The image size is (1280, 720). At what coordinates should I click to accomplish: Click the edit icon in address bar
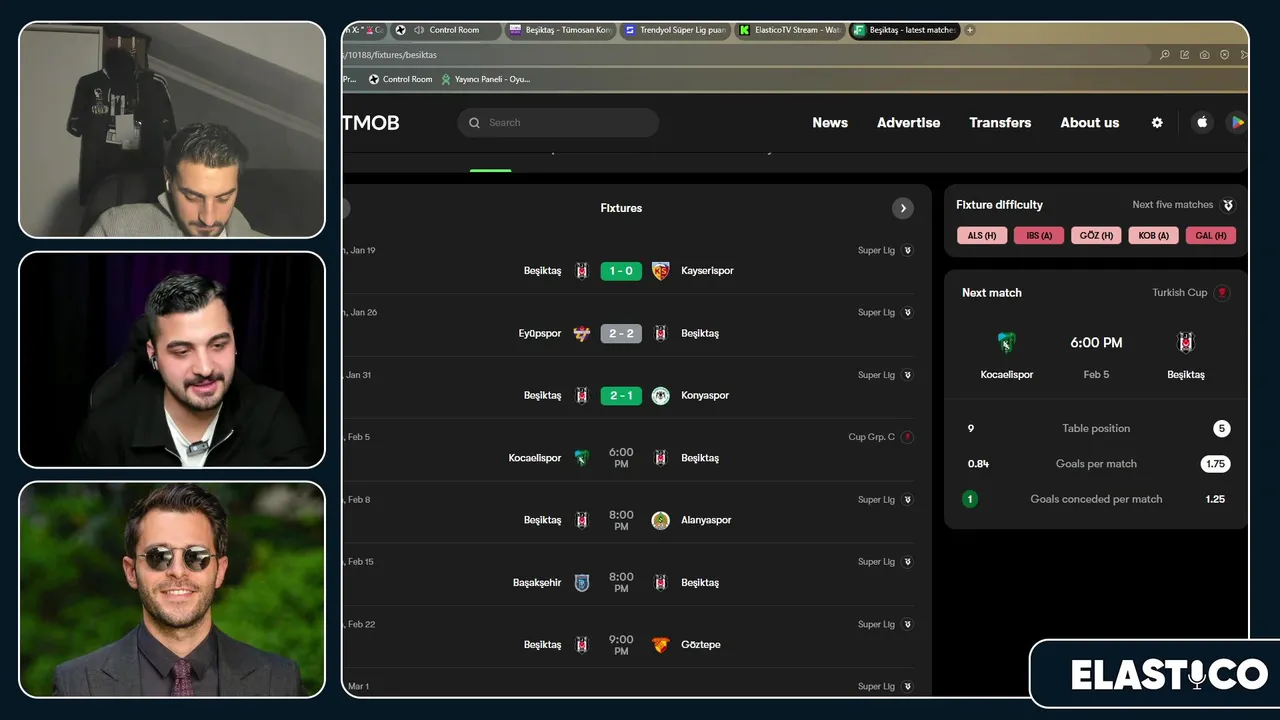[1185, 55]
